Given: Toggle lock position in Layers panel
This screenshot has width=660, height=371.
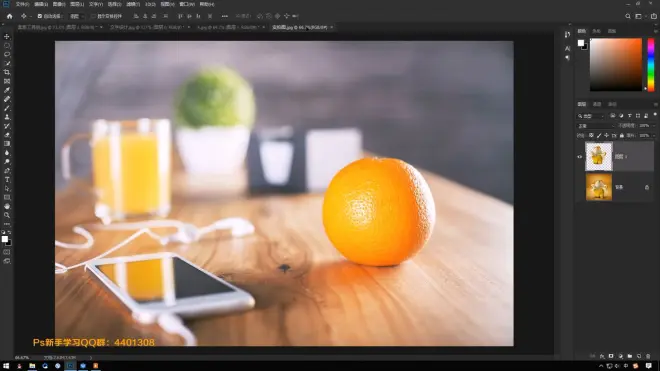Looking at the screenshot, I should (607, 136).
